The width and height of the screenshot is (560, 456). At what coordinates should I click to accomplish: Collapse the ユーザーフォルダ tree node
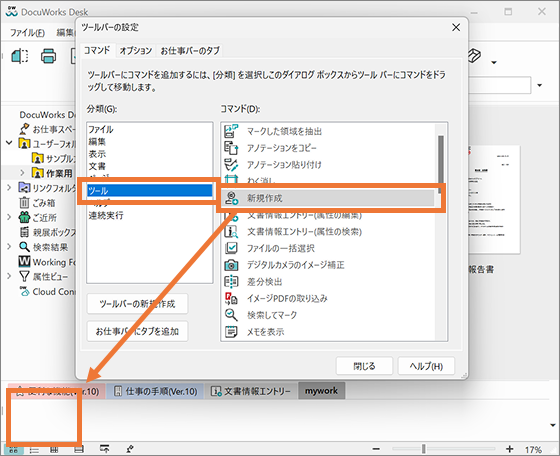[x=9, y=143]
